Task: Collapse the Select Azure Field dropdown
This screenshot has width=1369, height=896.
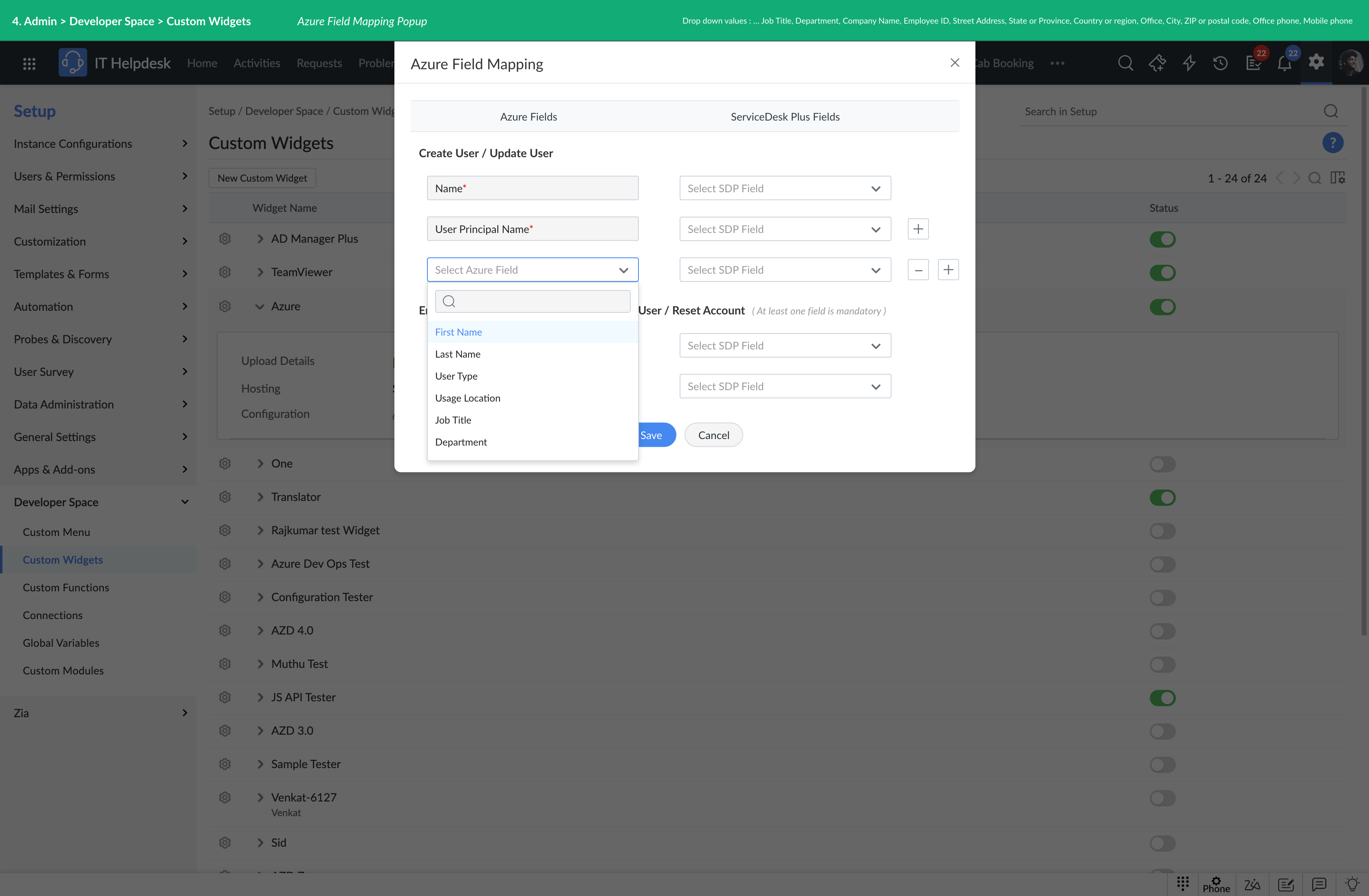Action: pos(532,270)
